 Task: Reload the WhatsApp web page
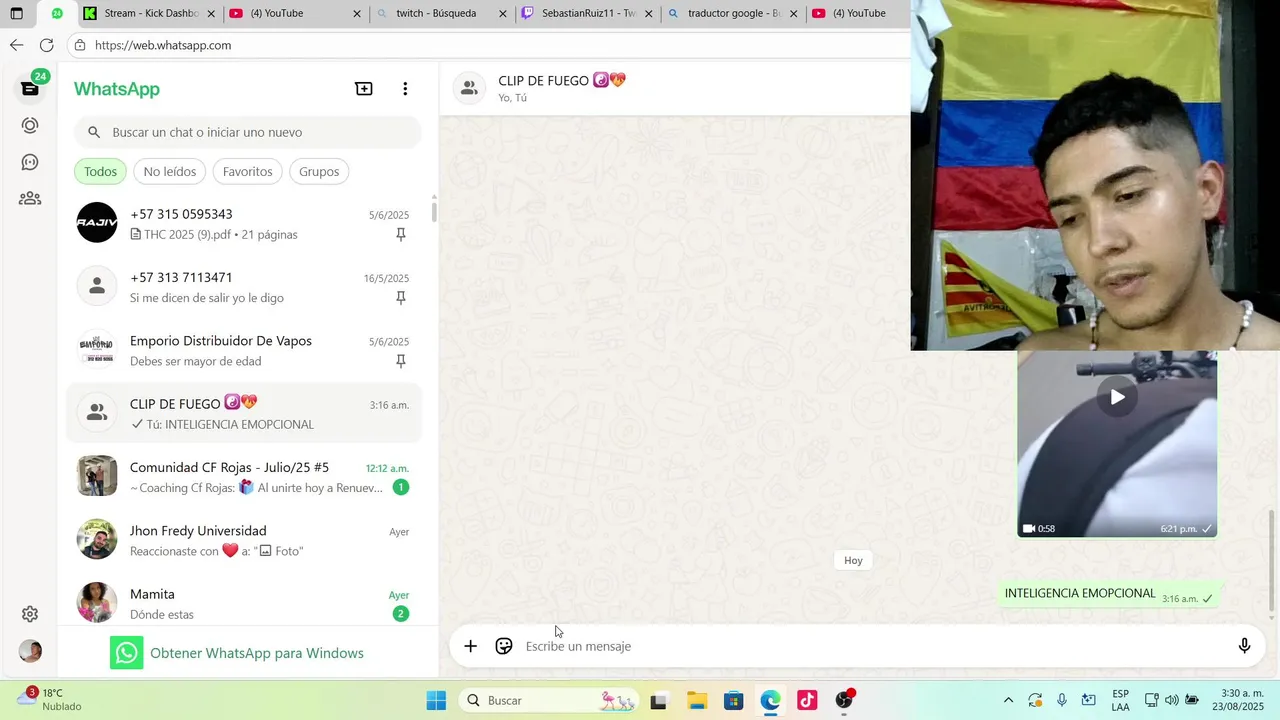click(46, 45)
